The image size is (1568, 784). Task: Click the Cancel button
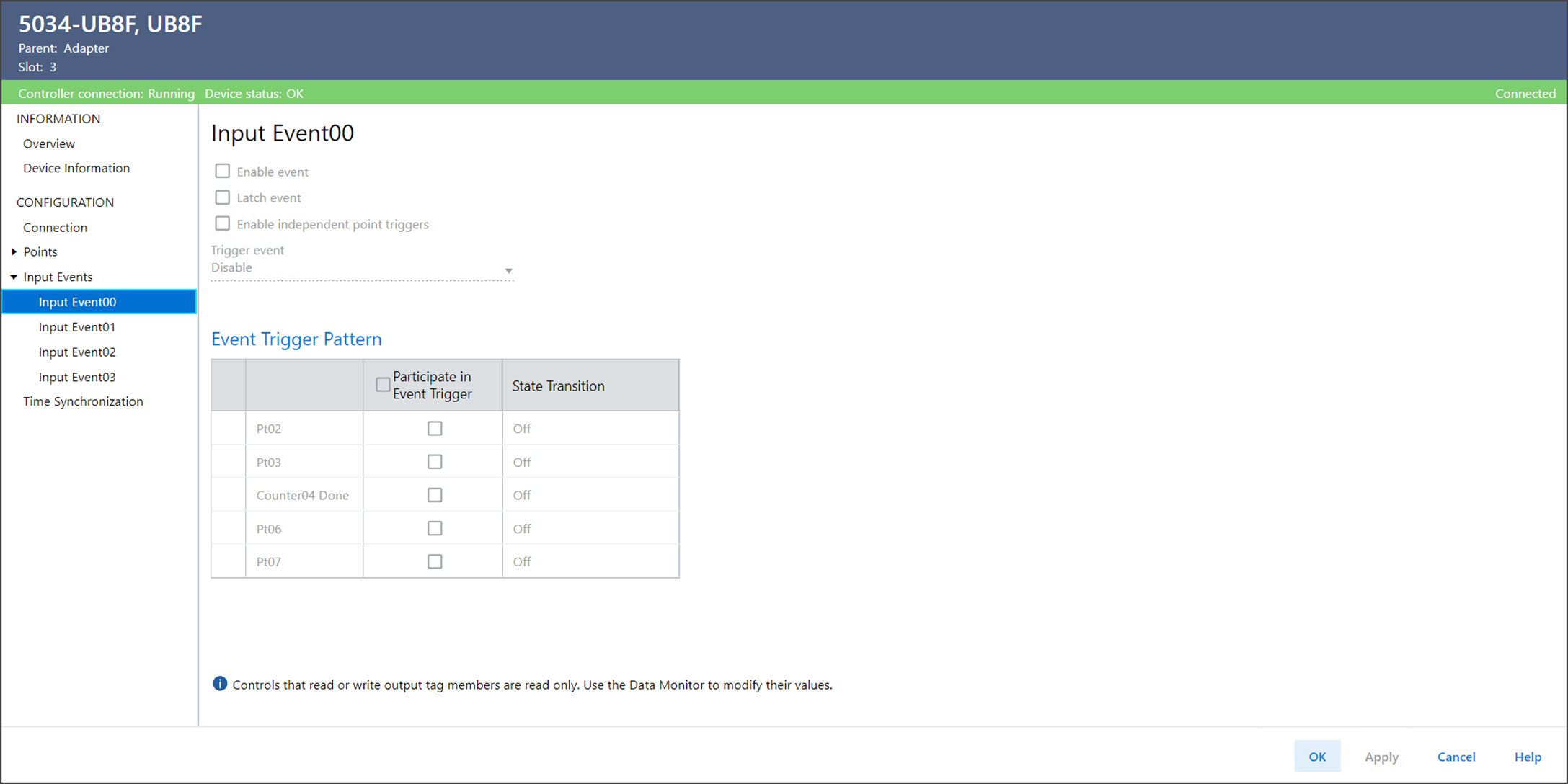(x=1456, y=757)
